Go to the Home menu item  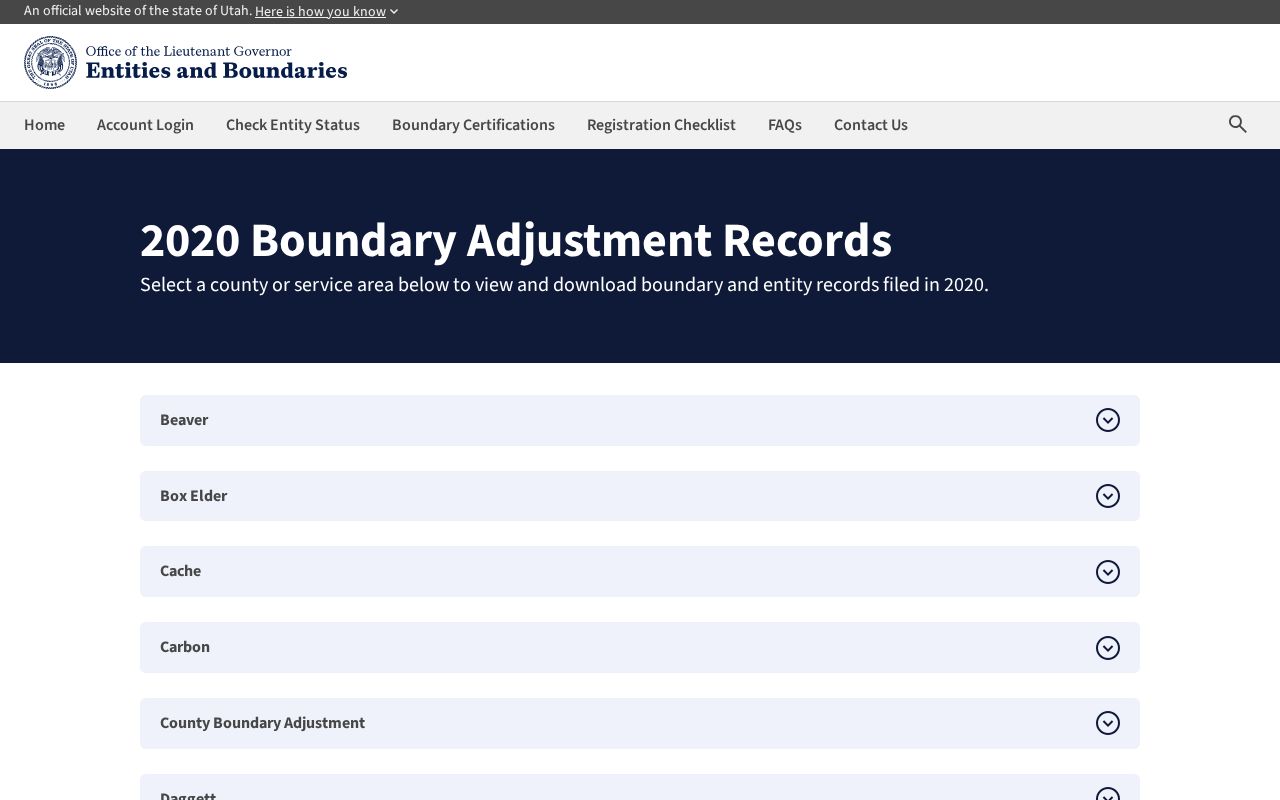(44, 125)
